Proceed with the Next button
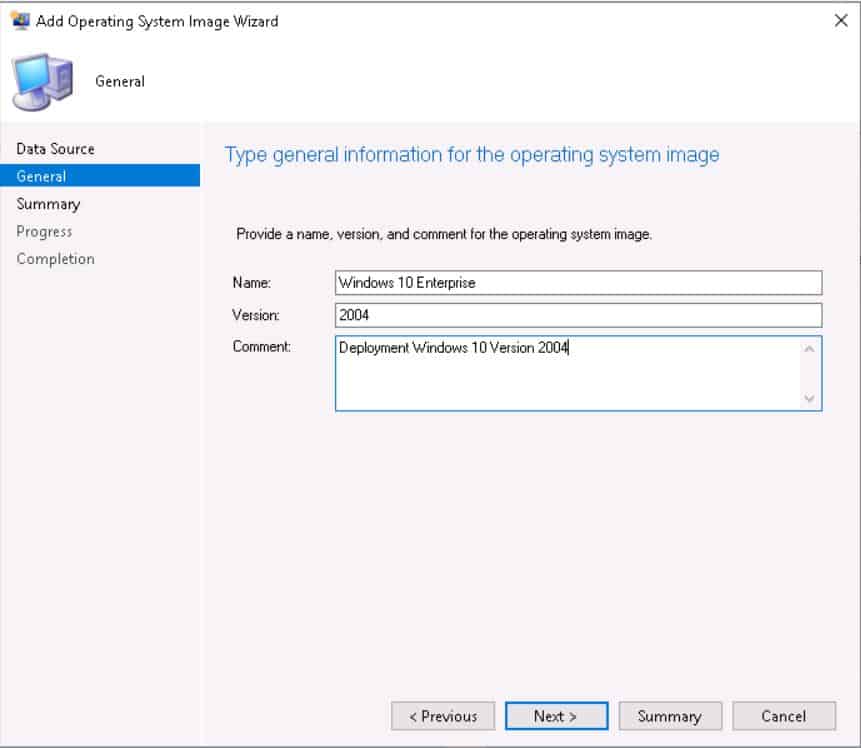Viewport: 861px width, 748px height. pyautogui.click(x=556, y=716)
